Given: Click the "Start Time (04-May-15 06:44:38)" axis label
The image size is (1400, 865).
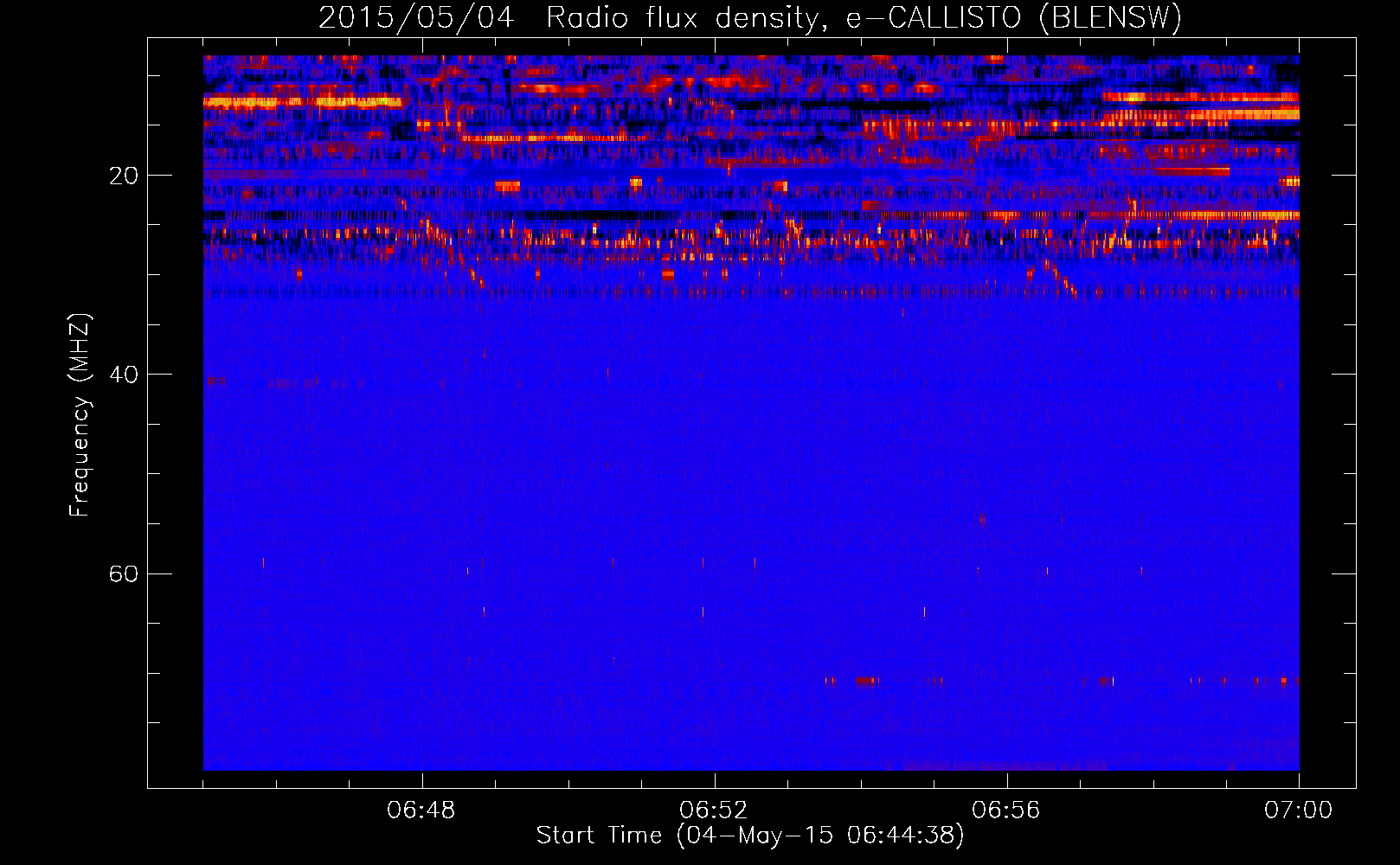Looking at the screenshot, I should (750, 836).
